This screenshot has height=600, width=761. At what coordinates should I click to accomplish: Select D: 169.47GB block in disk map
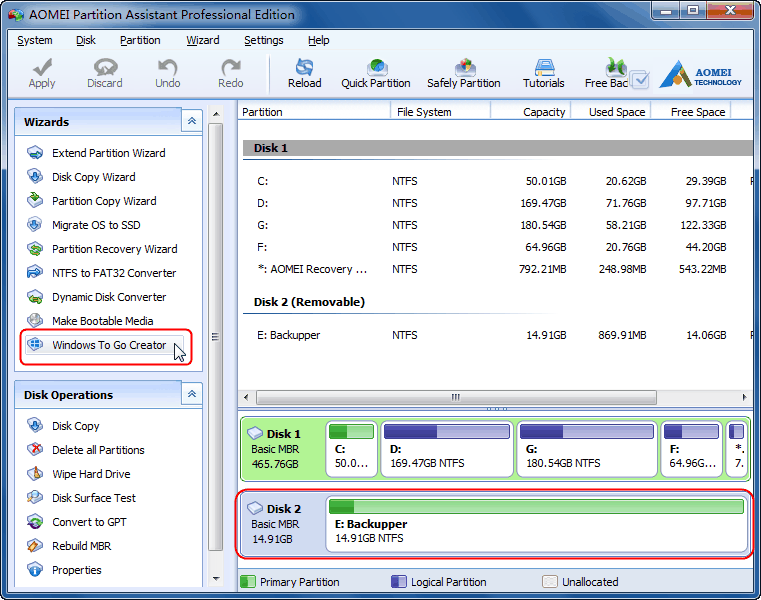[x=447, y=449]
